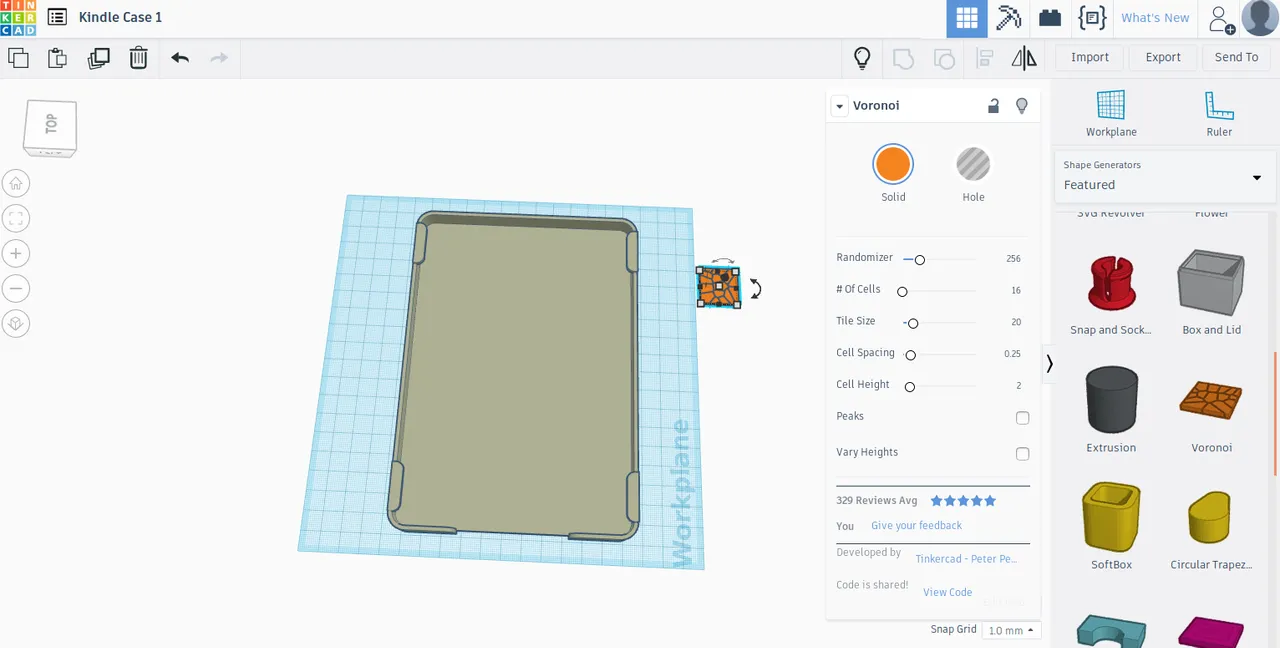
Task: Open the designs list icon
Action: (57, 17)
